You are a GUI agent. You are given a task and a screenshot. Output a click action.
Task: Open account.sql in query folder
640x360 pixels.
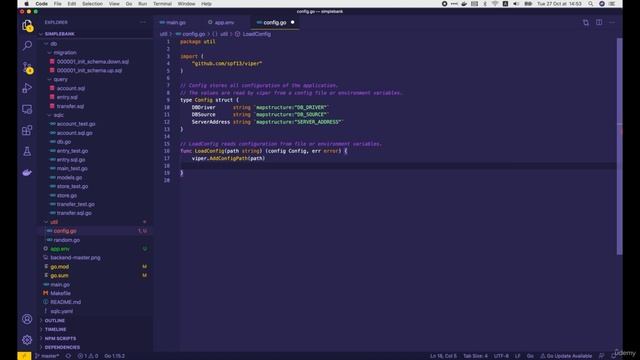(71, 88)
